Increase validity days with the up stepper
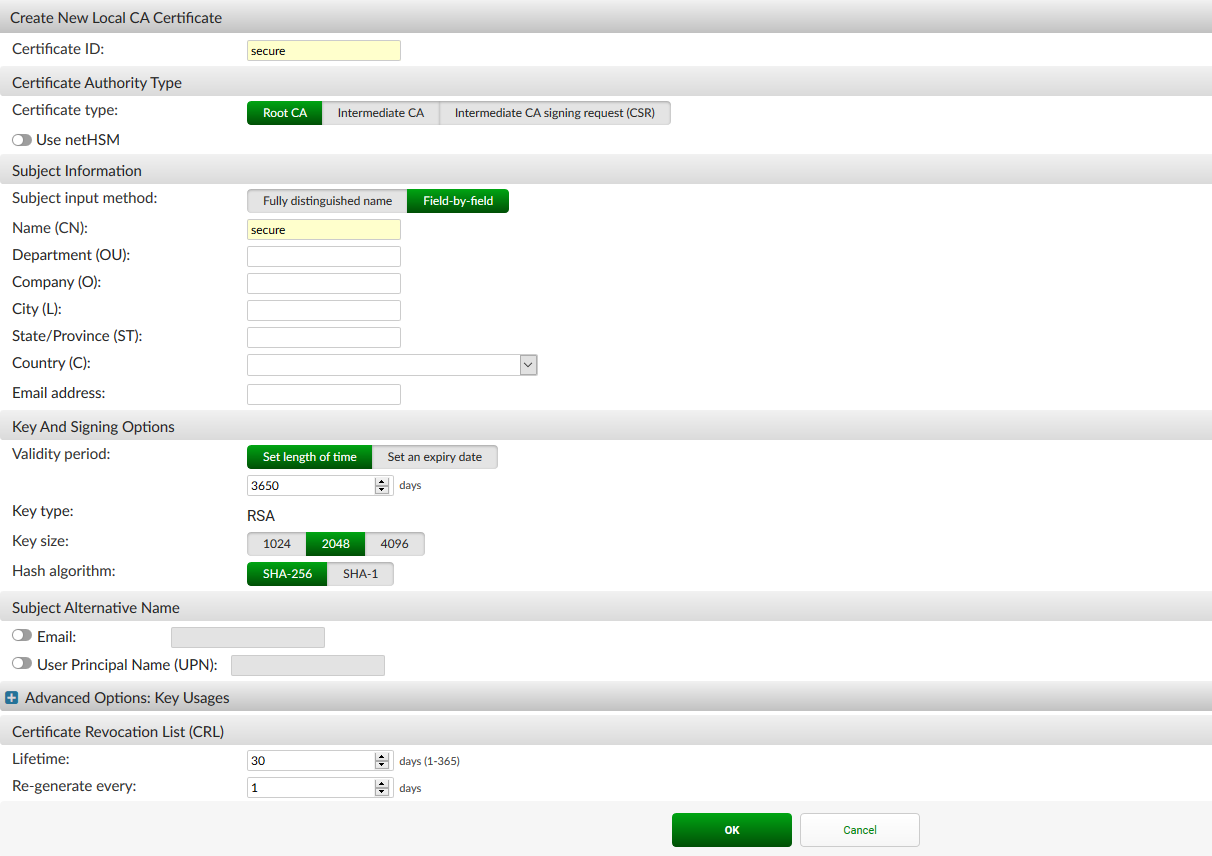The image size is (1212, 856). click(x=381, y=481)
